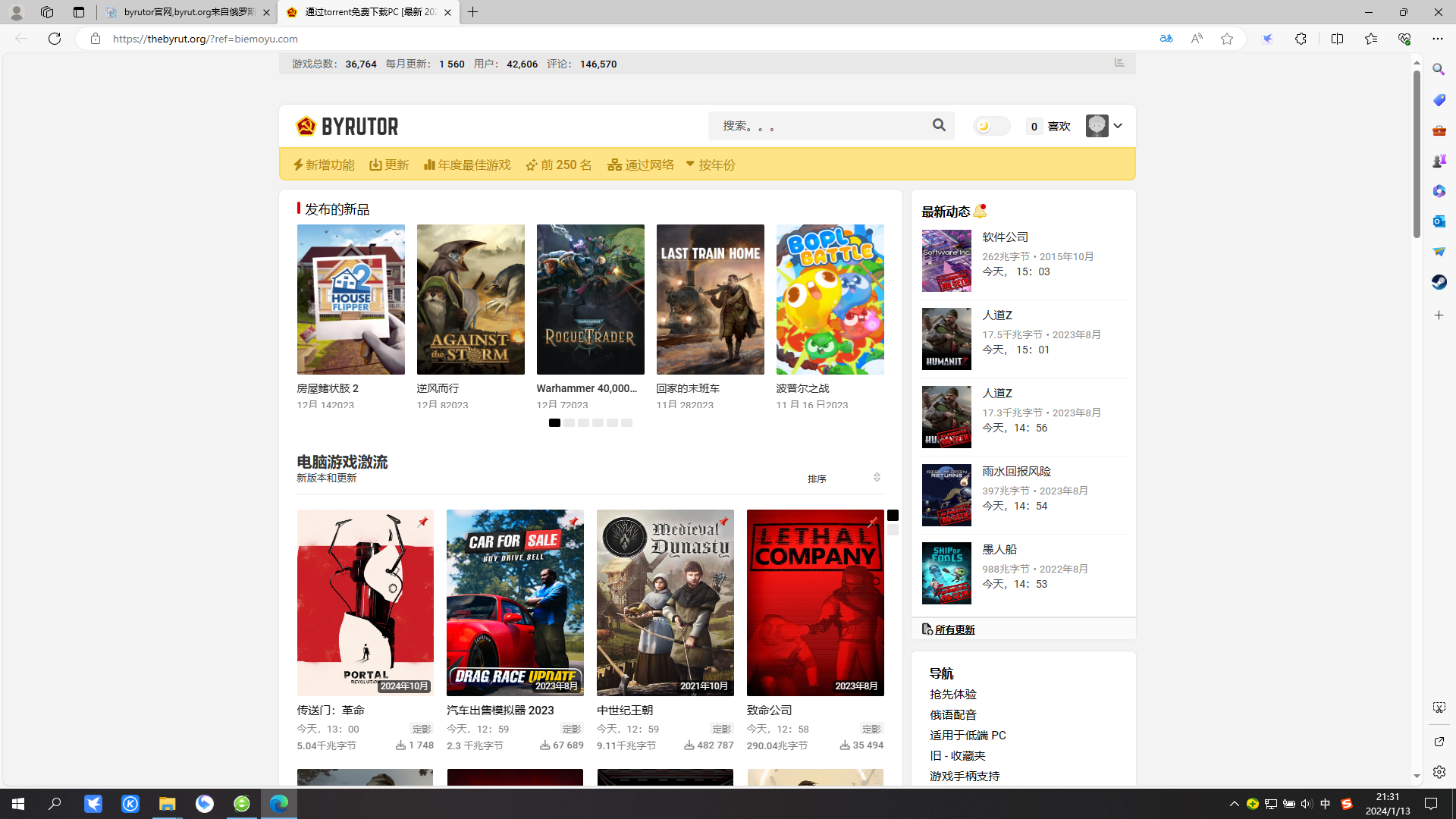Open the 抢先体验 navigation link
The image size is (1456, 819).
[953, 695]
